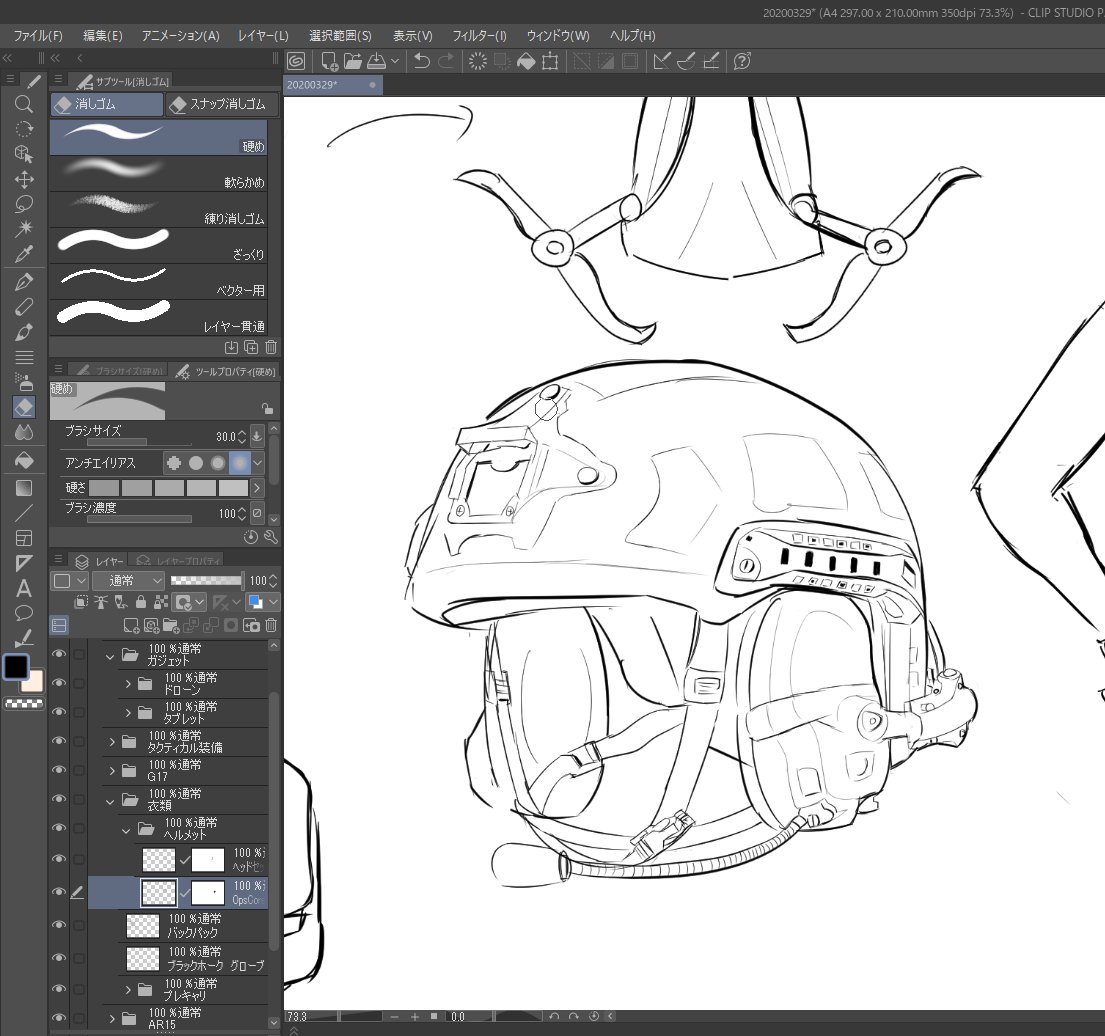This screenshot has height=1036, width=1105.
Task: Hide the G17 folder layer
Action: tap(59, 770)
